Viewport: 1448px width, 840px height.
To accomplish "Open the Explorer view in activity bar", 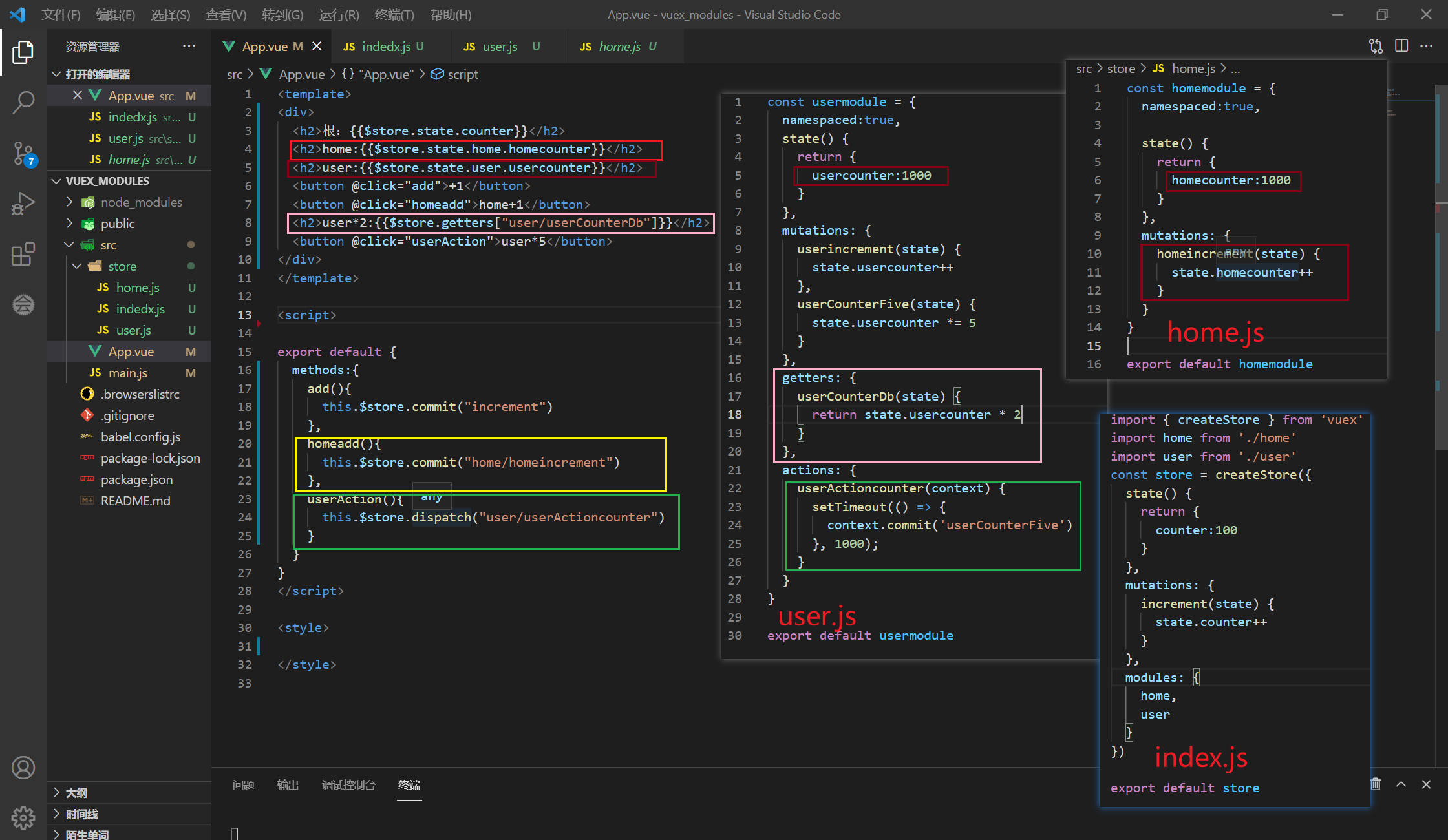I will click(x=23, y=52).
